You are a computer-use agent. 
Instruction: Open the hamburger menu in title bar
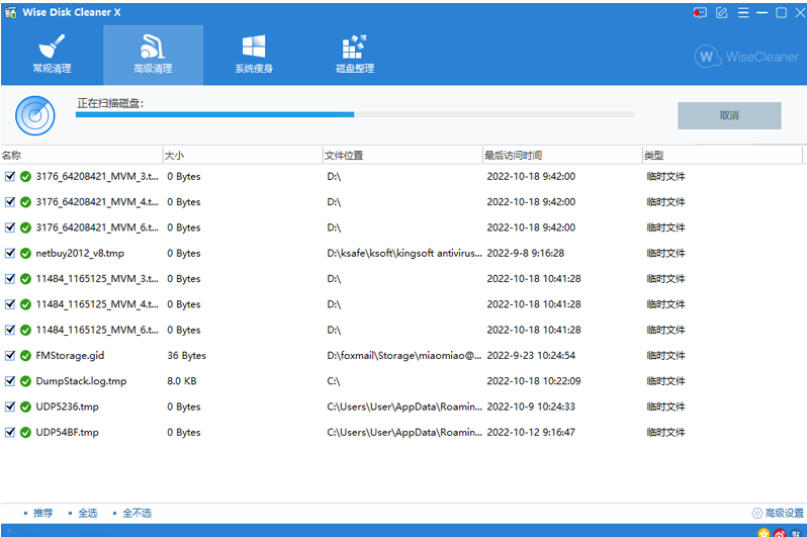point(743,13)
